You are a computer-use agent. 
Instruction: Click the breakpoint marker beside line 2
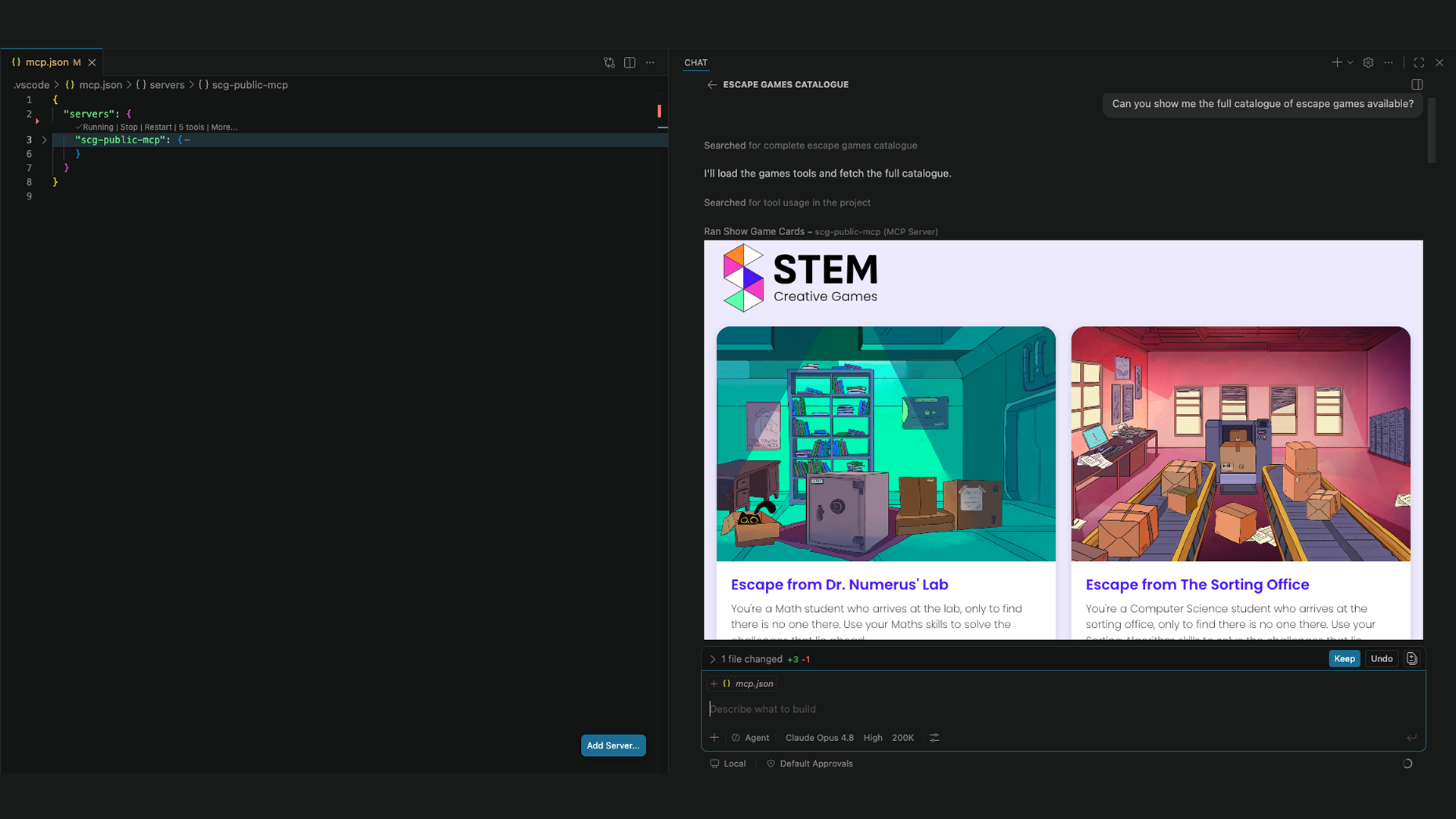pos(37,121)
